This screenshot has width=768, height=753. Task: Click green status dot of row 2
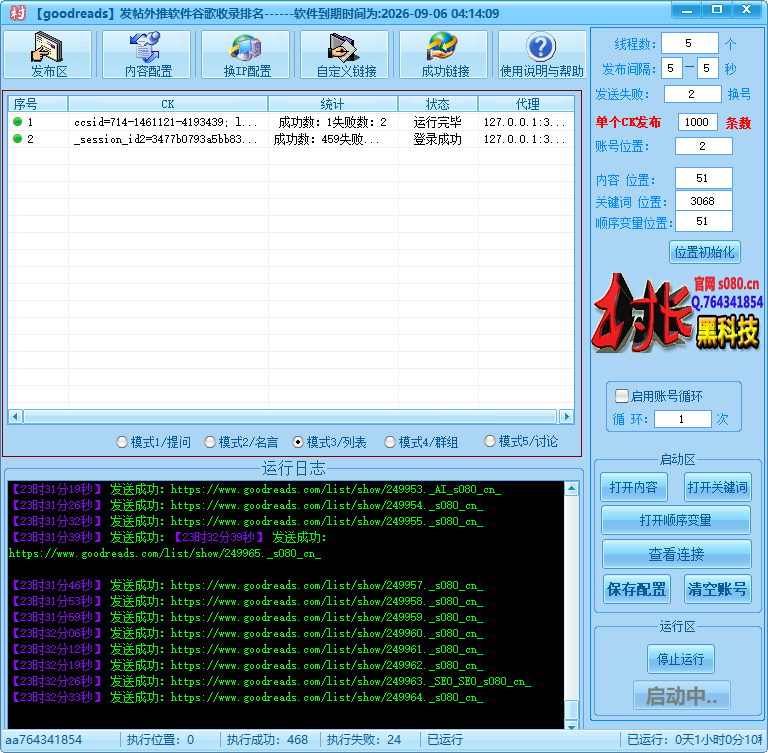18,139
